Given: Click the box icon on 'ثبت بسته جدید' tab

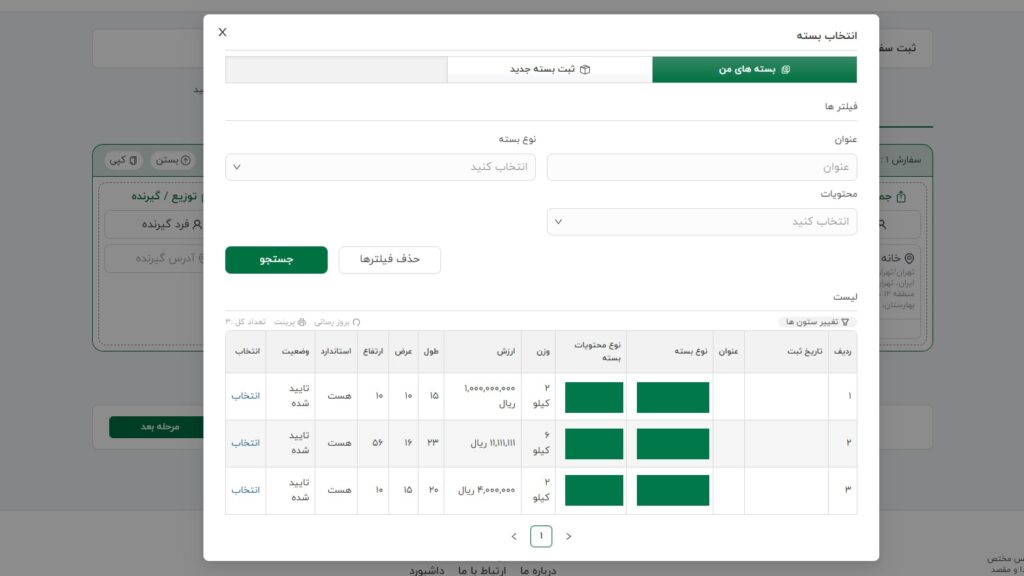Looking at the screenshot, I should (x=585, y=70).
